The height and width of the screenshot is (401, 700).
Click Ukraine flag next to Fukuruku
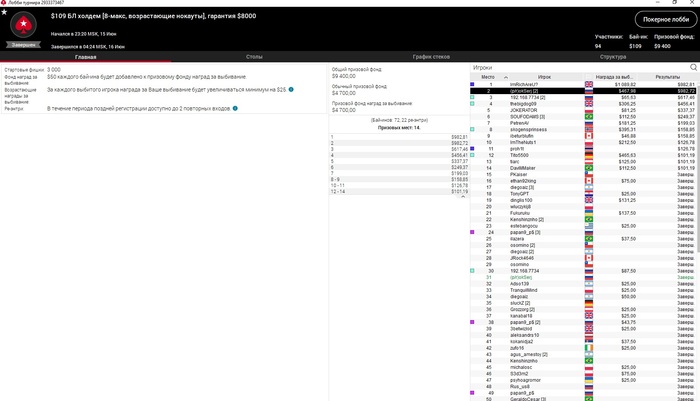pos(589,213)
